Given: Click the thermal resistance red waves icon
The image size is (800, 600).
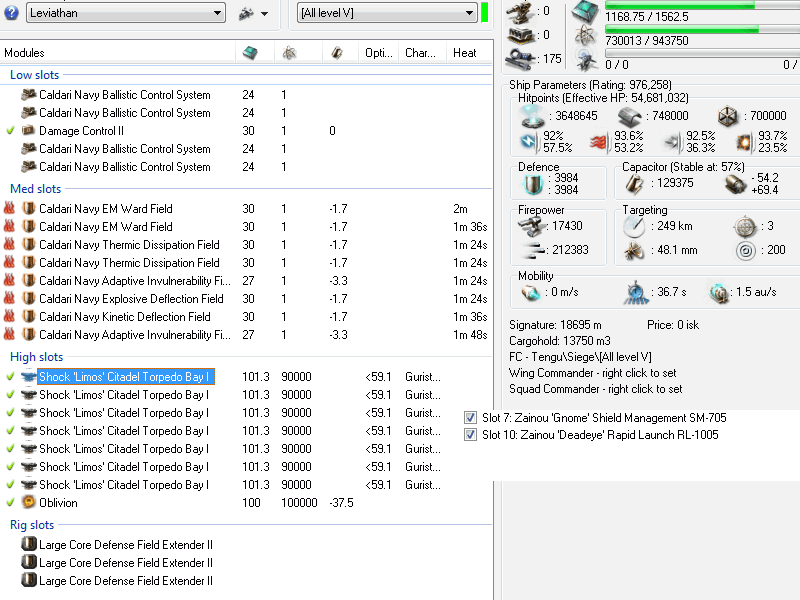Looking at the screenshot, I should pyautogui.click(x=600, y=142).
